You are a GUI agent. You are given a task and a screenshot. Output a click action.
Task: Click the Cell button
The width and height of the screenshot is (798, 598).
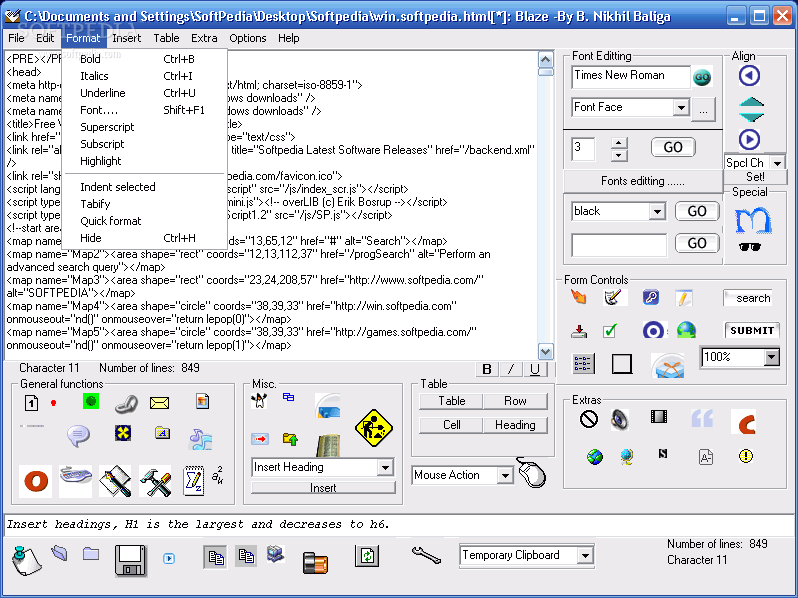pyautogui.click(x=451, y=425)
